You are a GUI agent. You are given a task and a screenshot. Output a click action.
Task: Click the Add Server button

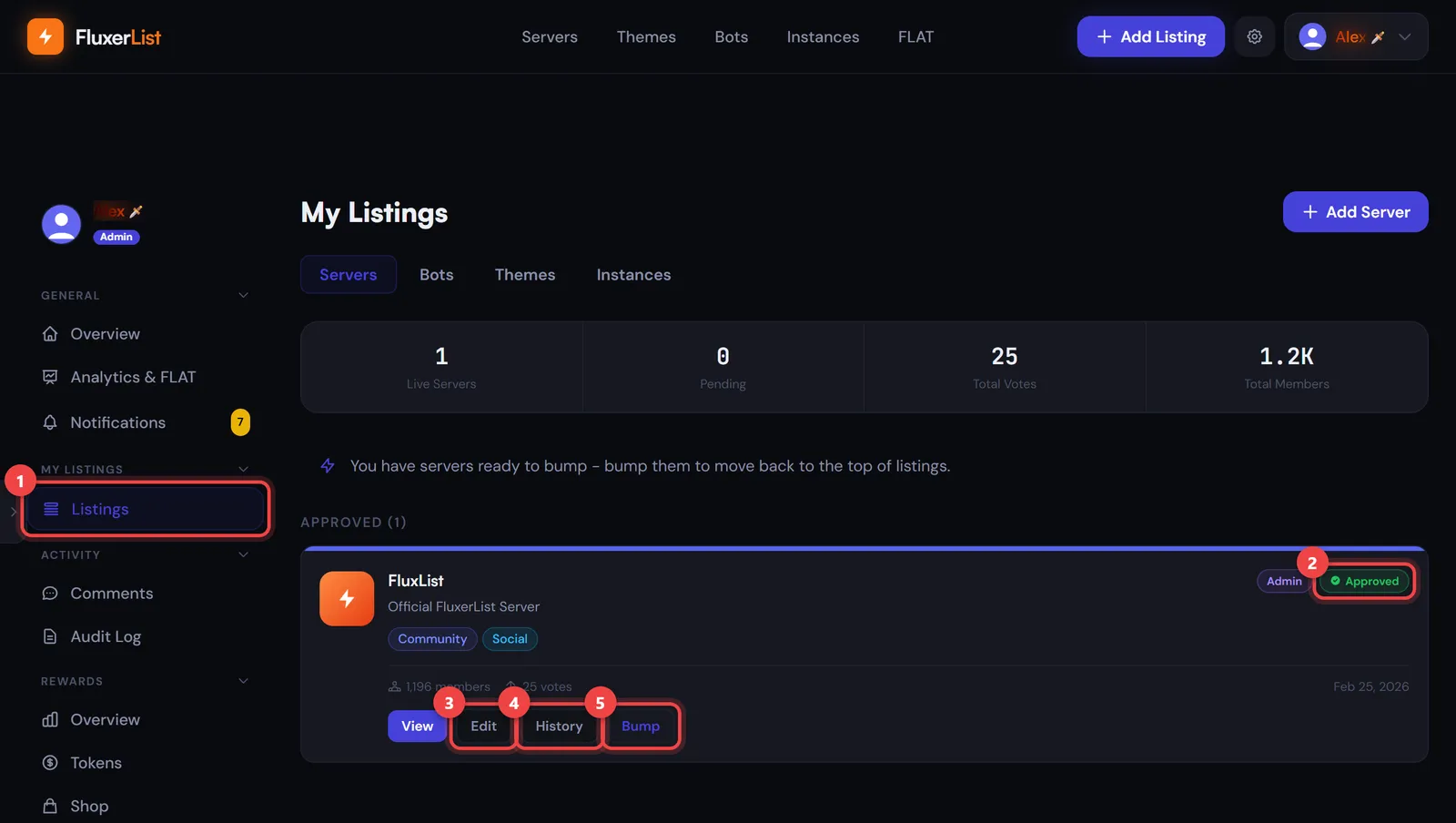[x=1355, y=211]
